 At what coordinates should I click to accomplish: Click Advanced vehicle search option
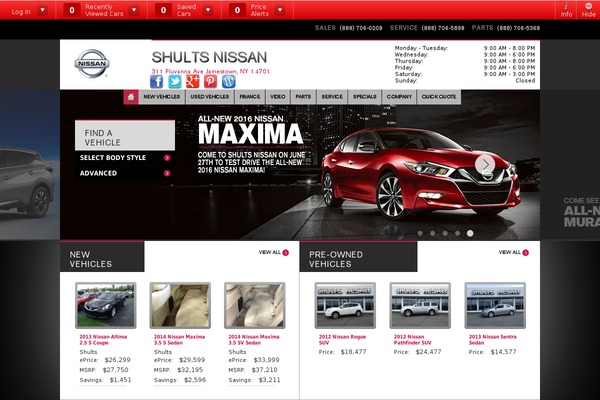98,173
